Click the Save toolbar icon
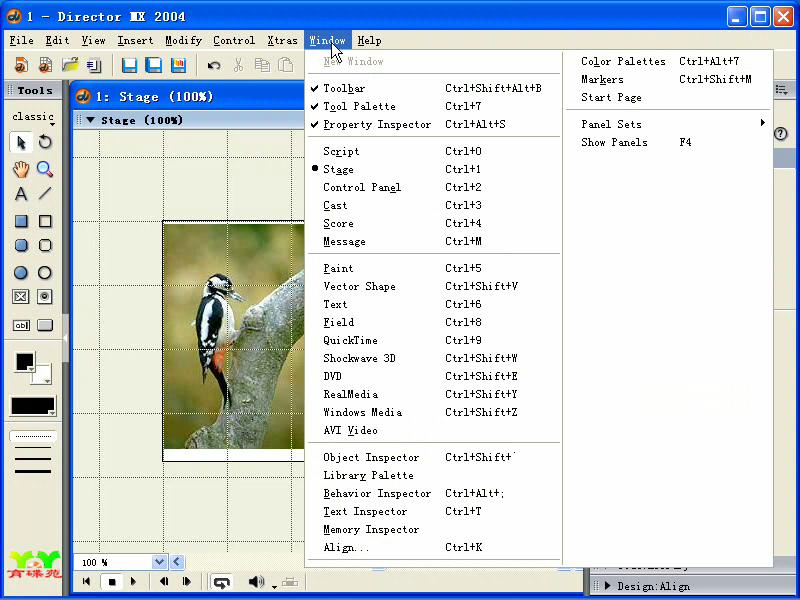Viewport: 800px width, 600px height. click(129, 65)
